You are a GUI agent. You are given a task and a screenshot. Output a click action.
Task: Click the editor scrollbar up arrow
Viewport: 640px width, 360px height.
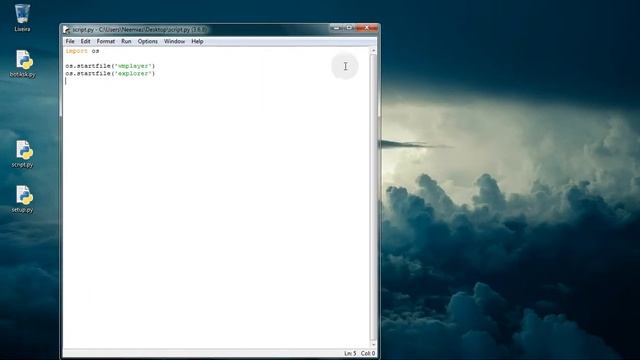pyautogui.click(x=373, y=51)
